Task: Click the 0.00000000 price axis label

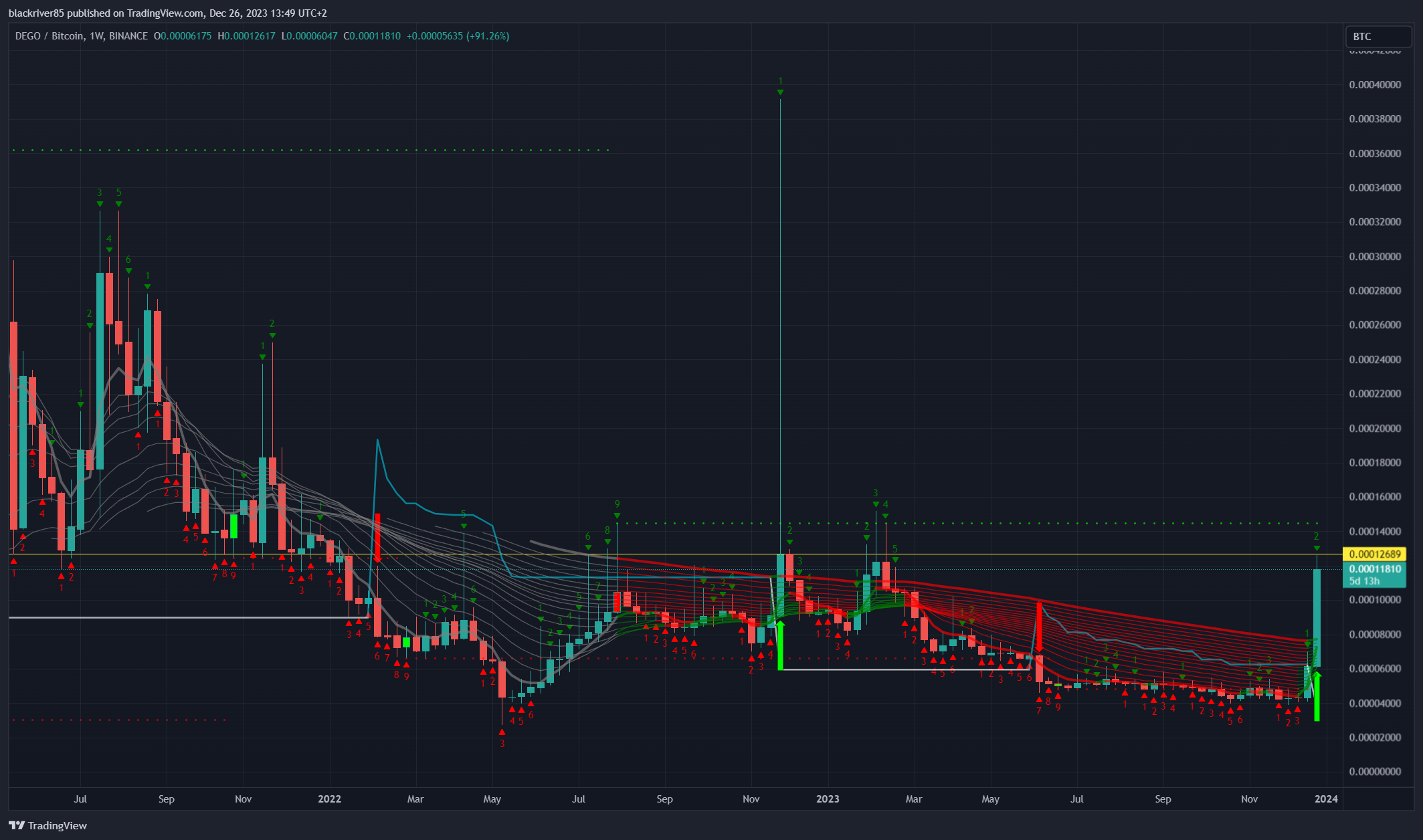Action: pyautogui.click(x=1375, y=771)
